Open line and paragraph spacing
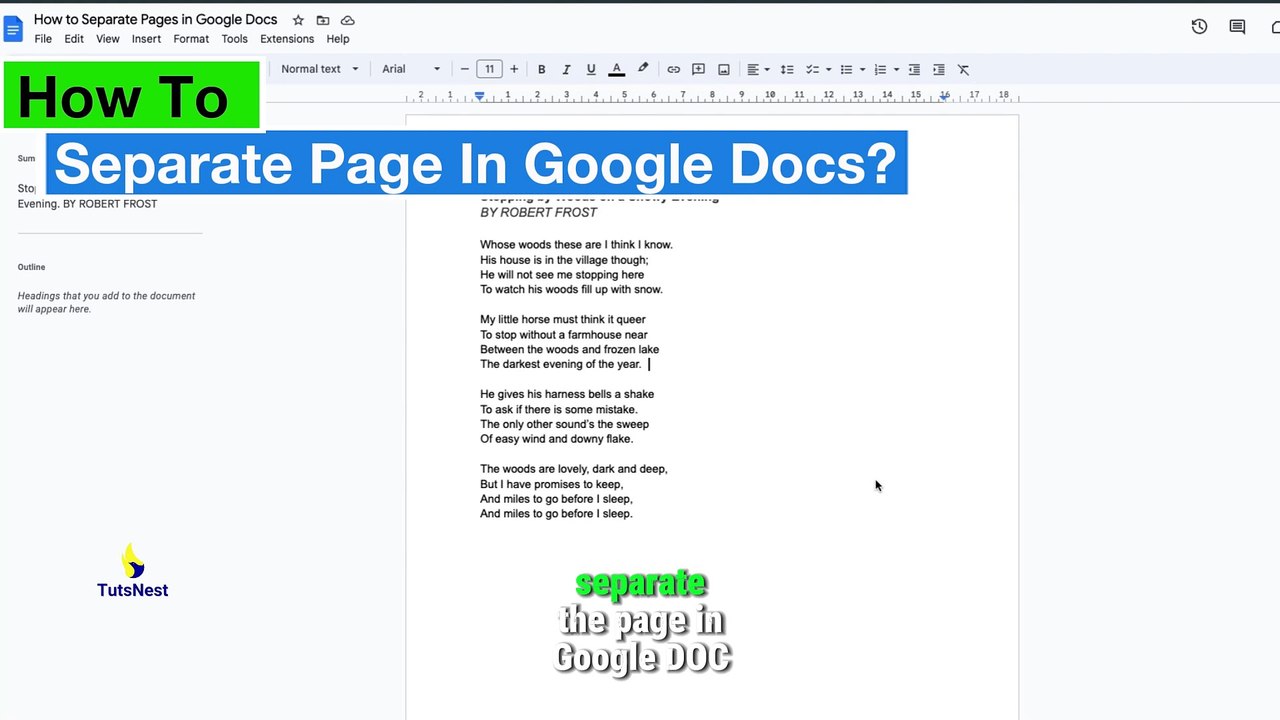Image resolution: width=1280 pixels, height=720 pixels. pos(787,69)
